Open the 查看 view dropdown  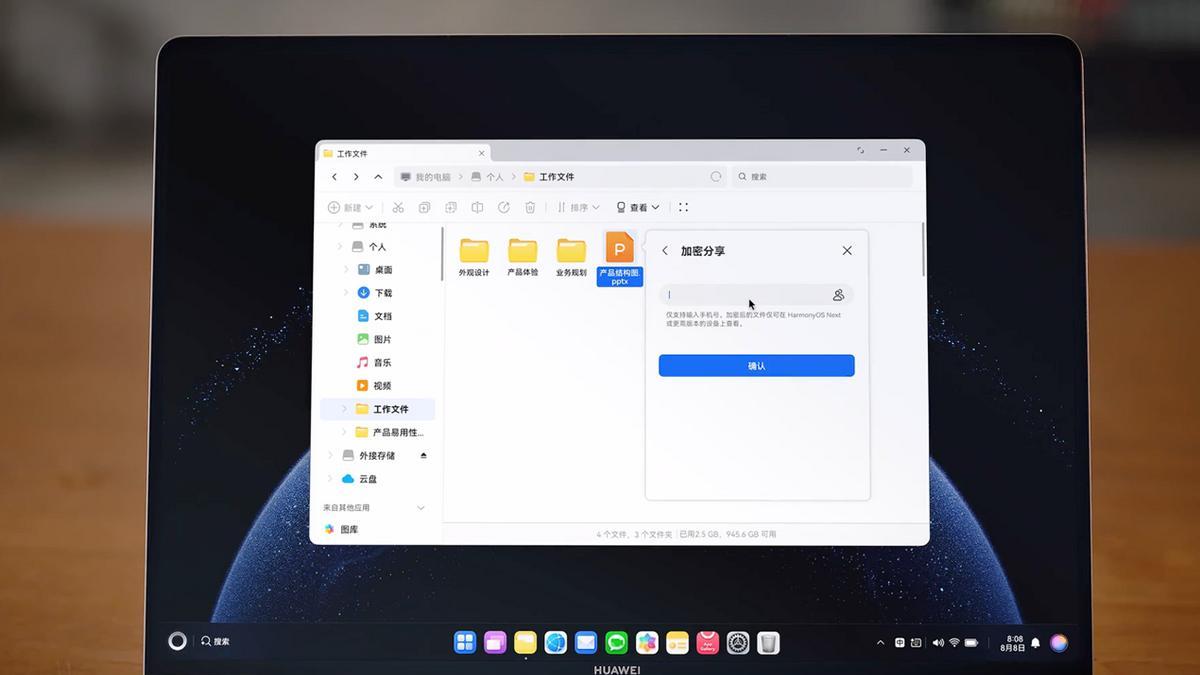638,207
